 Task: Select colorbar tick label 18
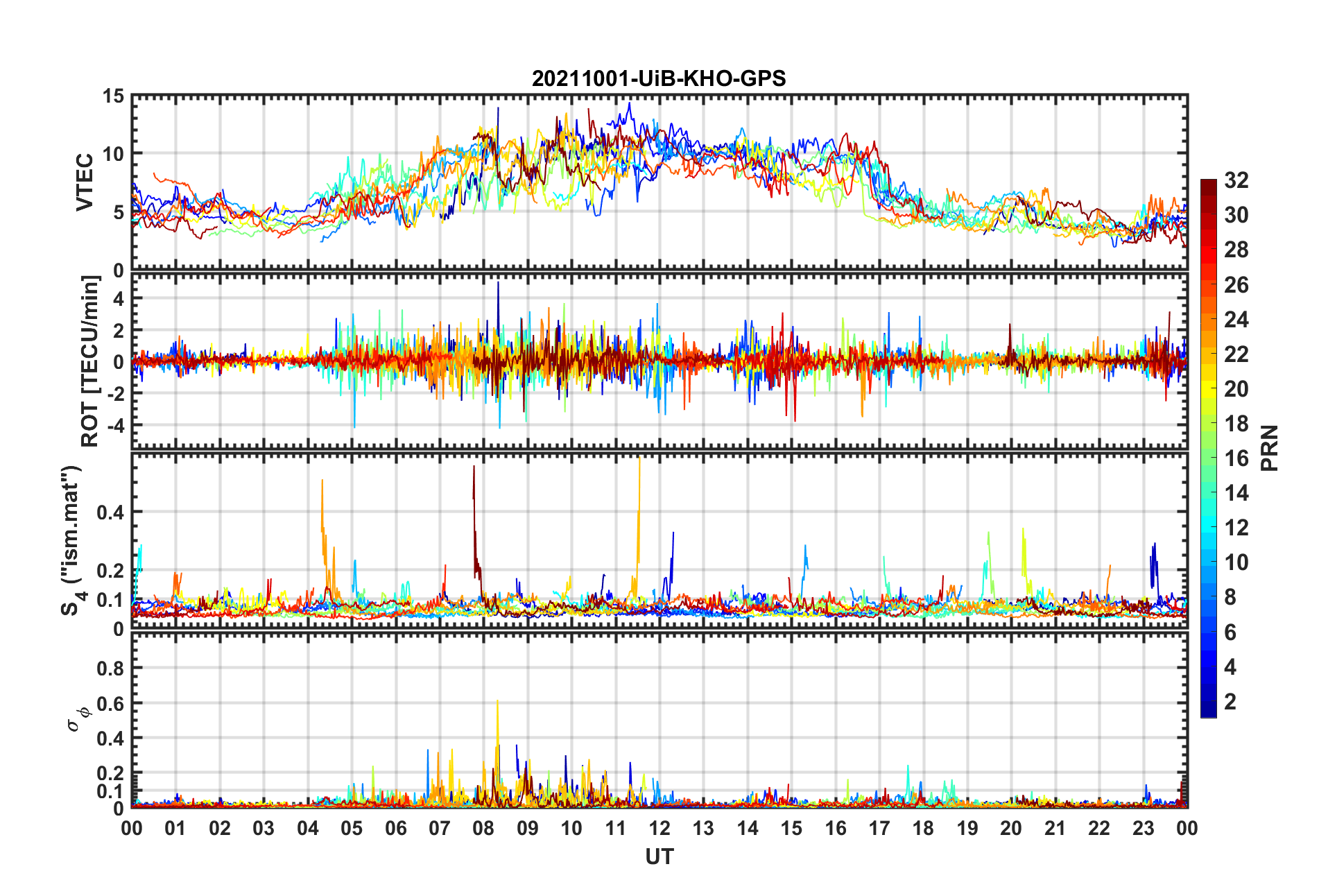pyautogui.click(x=1236, y=424)
